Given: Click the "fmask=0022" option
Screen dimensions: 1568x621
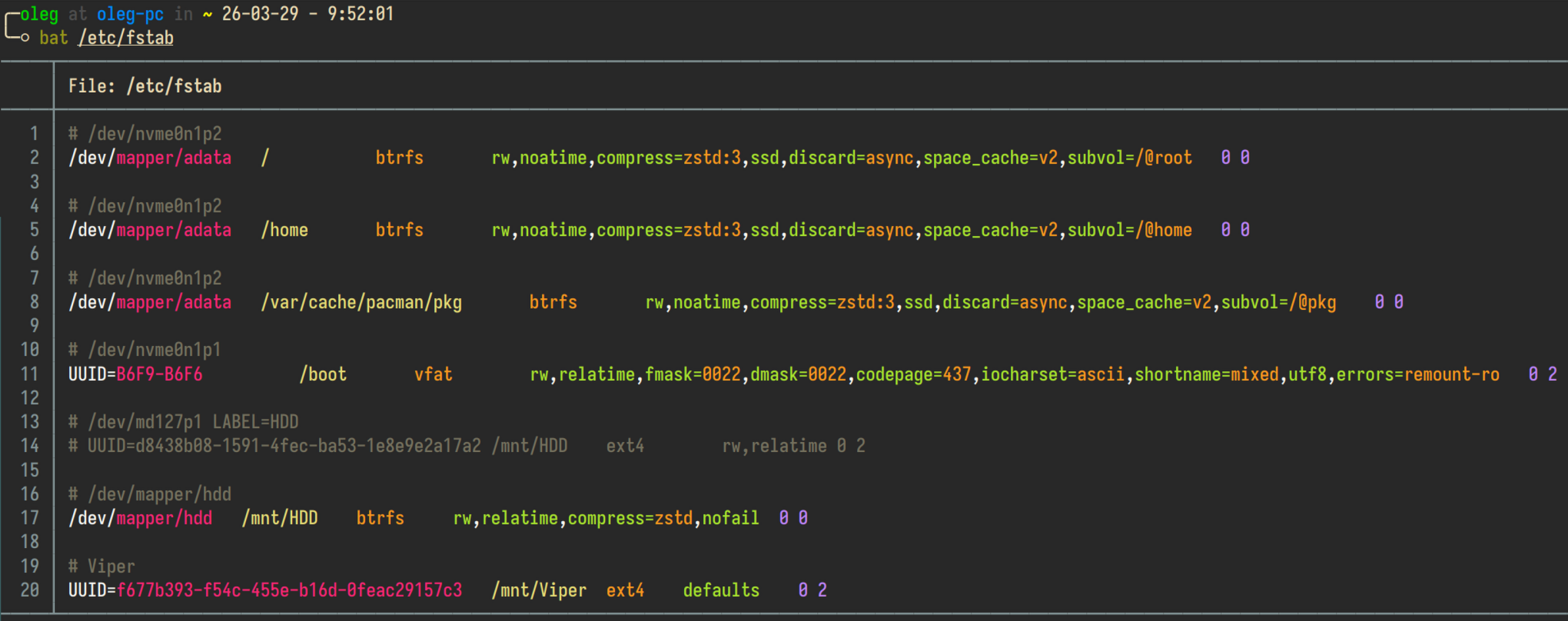Looking at the screenshot, I should tap(693, 374).
